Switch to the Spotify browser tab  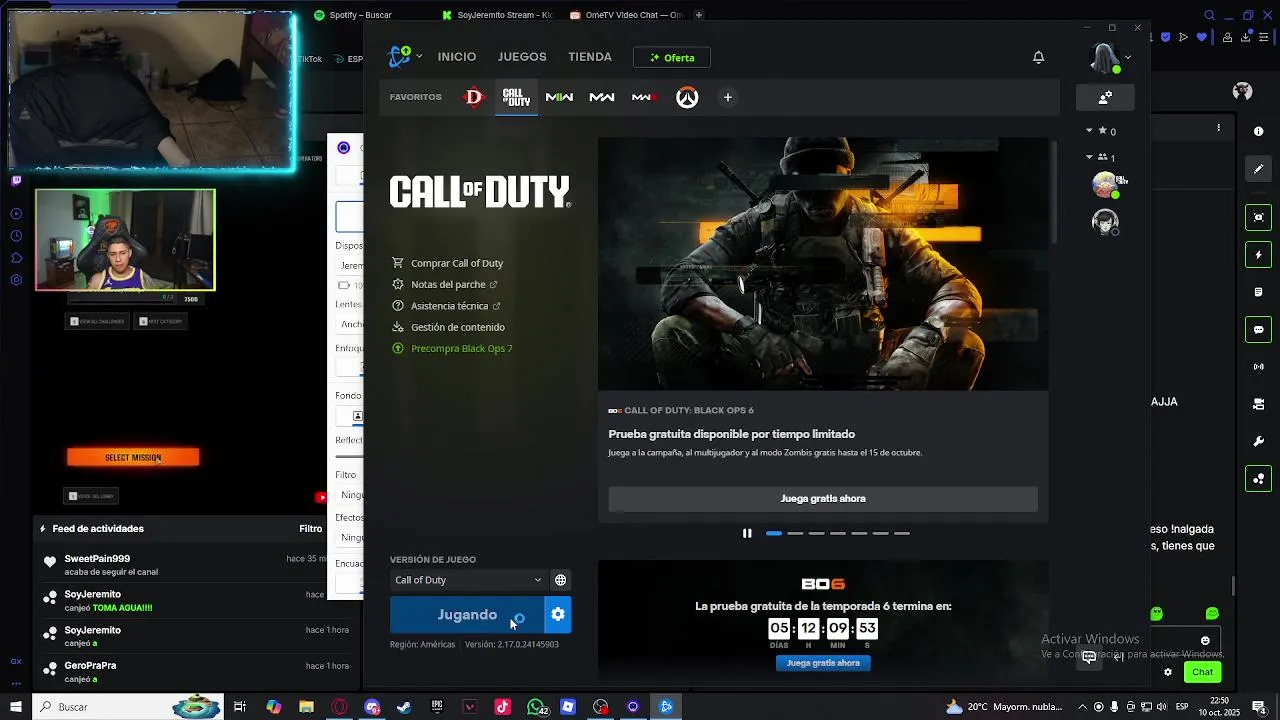click(x=352, y=15)
